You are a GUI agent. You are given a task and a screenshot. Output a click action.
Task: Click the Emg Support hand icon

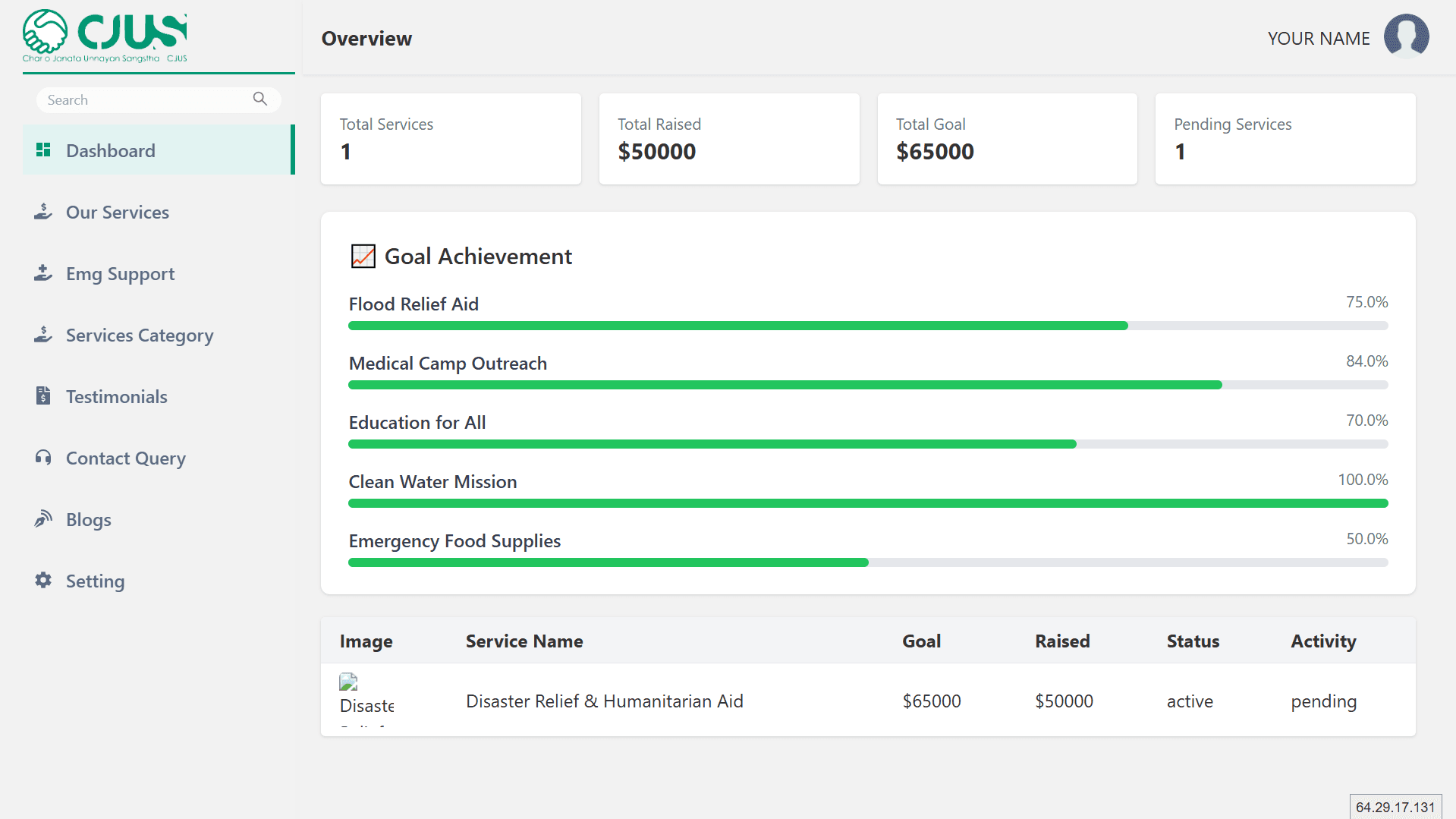43,273
